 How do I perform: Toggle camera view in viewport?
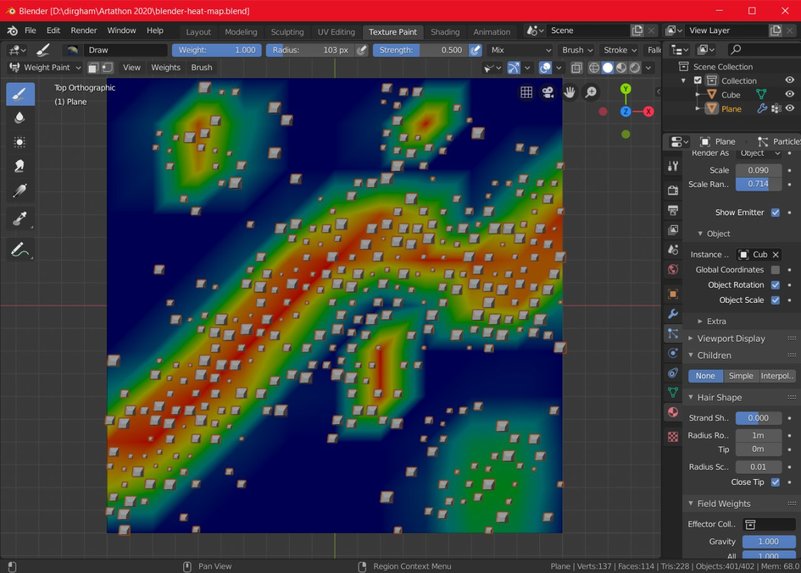(548, 92)
